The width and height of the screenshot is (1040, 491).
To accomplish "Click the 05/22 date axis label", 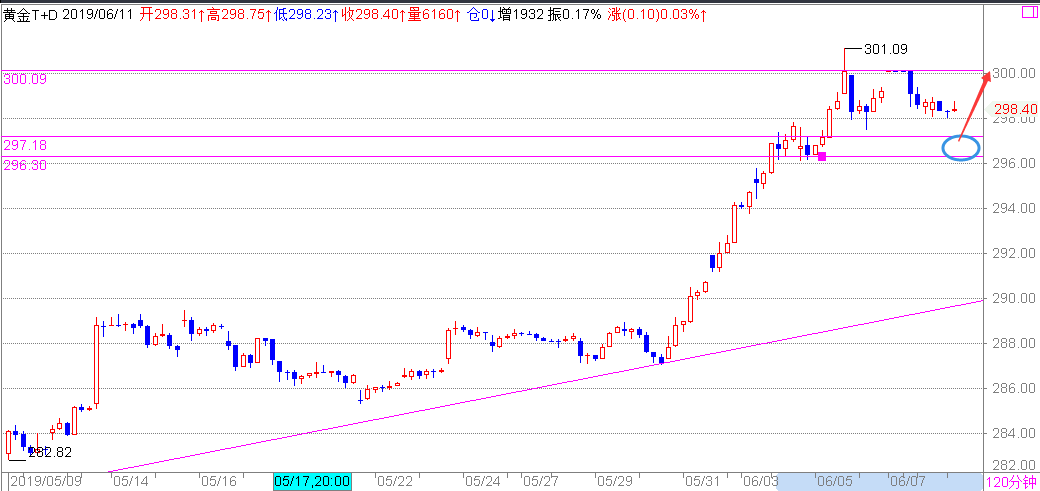I will (394, 481).
